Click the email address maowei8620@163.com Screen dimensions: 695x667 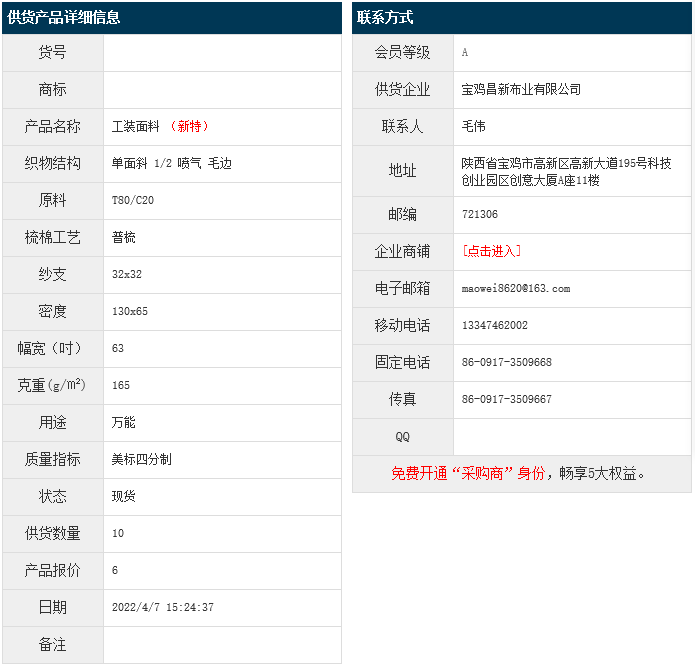tap(515, 288)
